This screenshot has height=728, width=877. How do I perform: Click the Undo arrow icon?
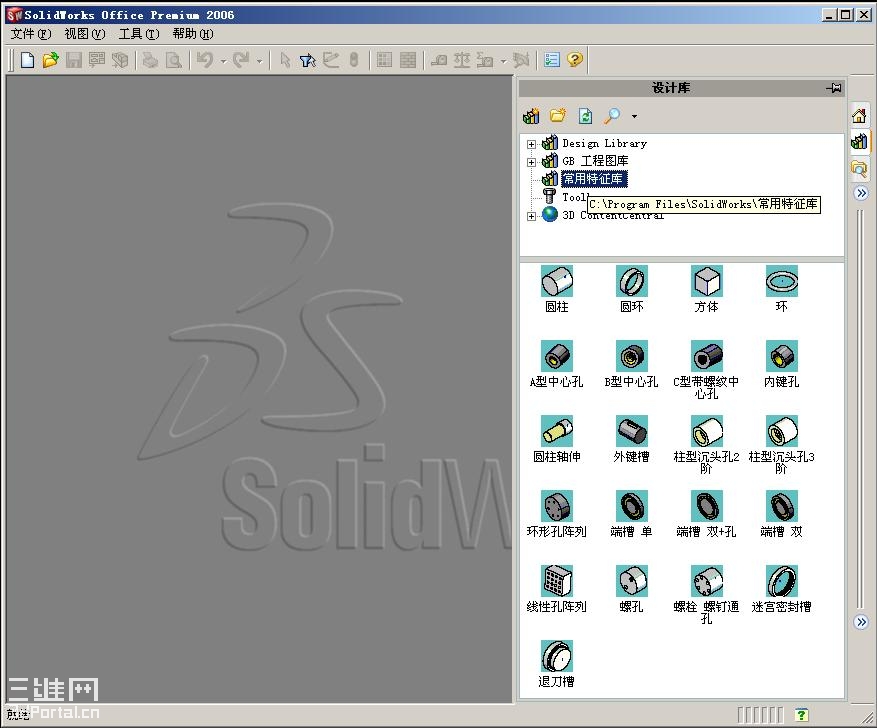click(x=205, y=60)
